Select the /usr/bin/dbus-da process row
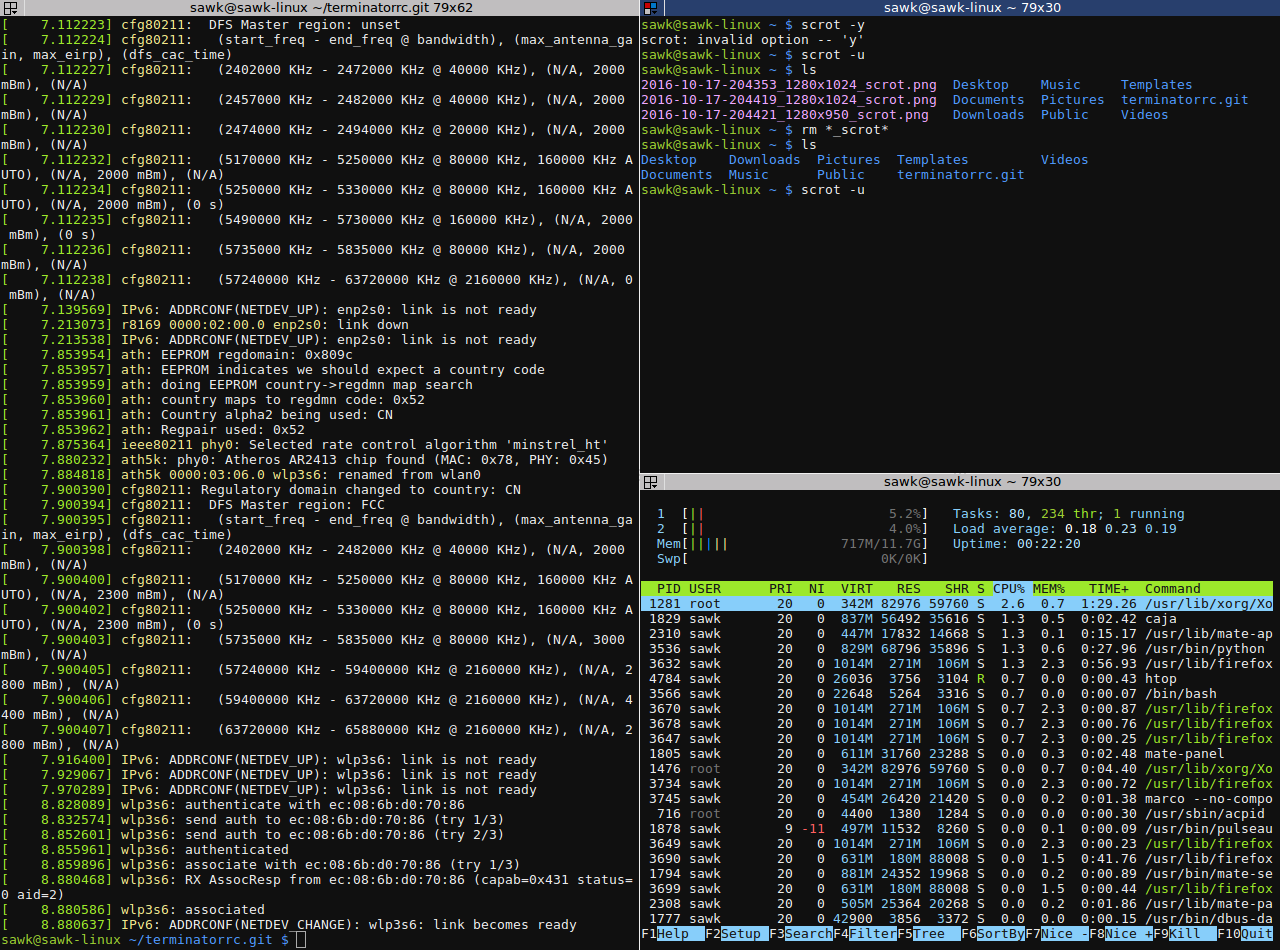Viewport: 1280px width, 950px height. click(957, 919)
